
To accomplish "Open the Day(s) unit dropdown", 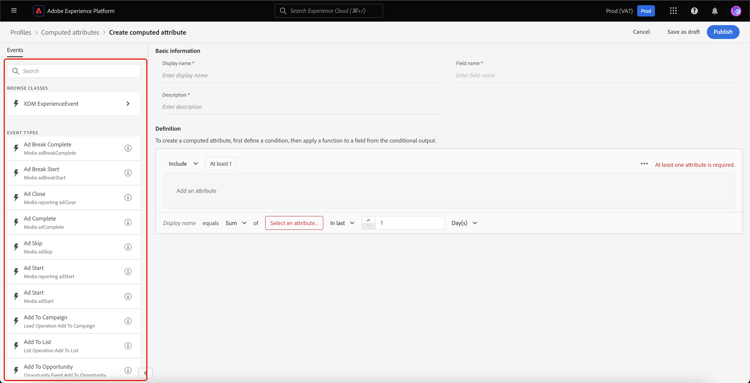I will pyautogui.click(x=464, y=223).
